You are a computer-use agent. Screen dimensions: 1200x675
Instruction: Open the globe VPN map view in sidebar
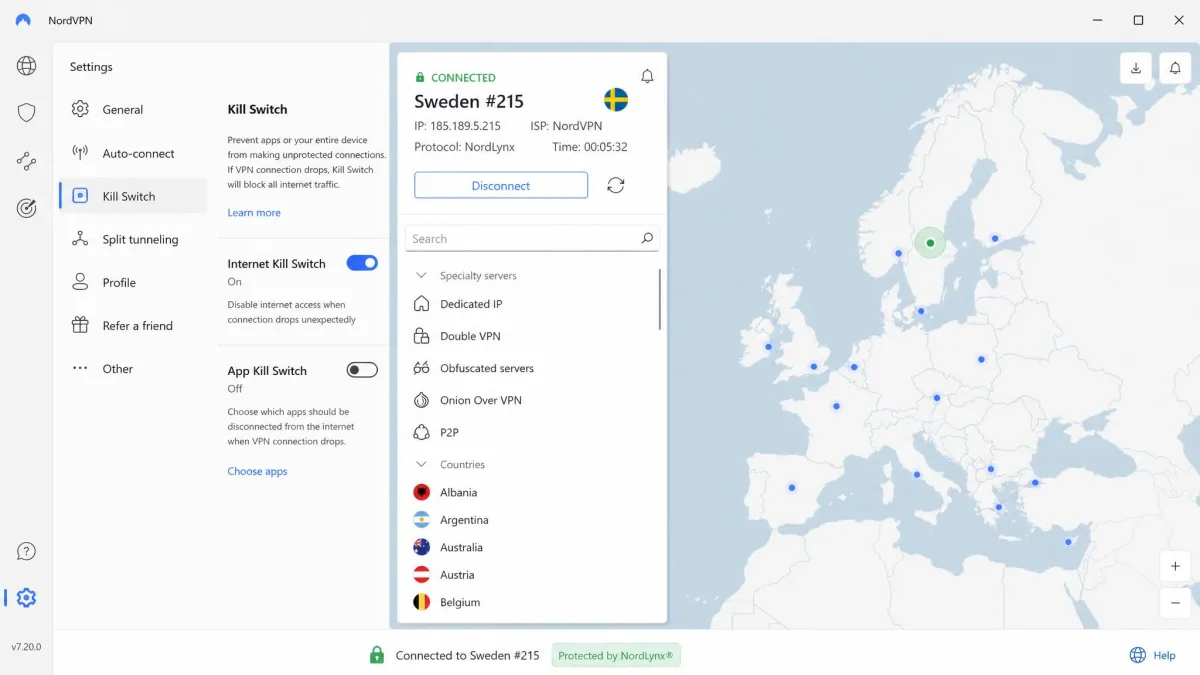coord(27,66)
